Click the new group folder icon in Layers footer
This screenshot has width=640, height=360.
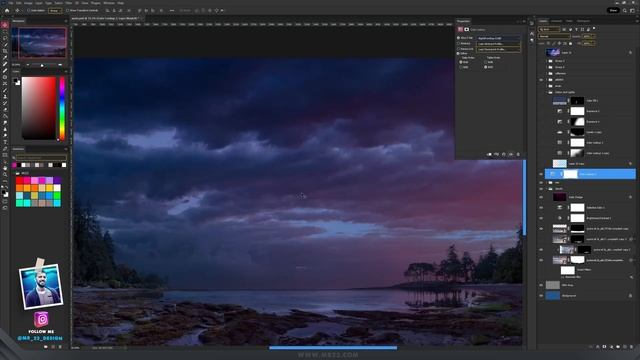(618, 347)
